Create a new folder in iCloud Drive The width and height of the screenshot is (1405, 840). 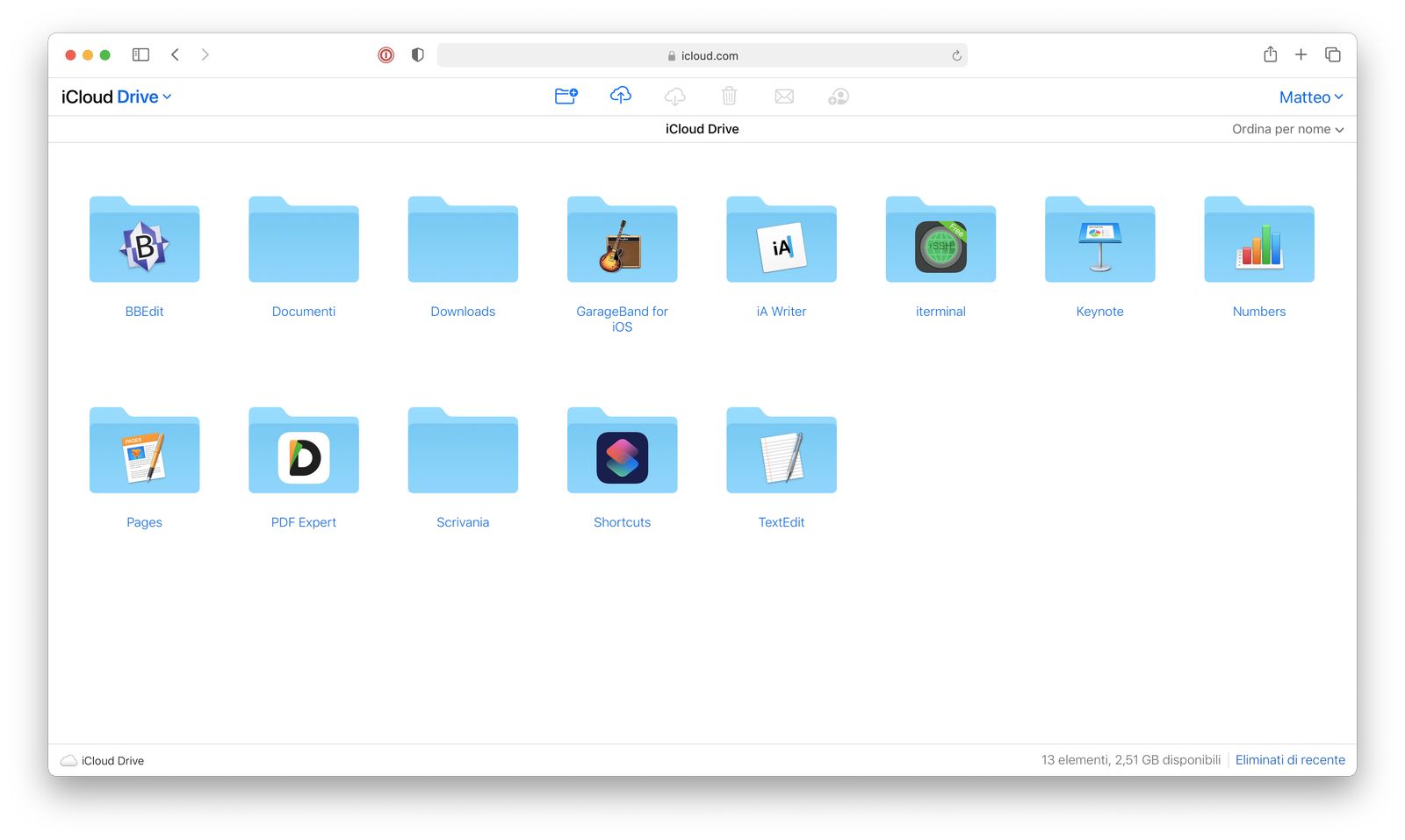[566, 96]
